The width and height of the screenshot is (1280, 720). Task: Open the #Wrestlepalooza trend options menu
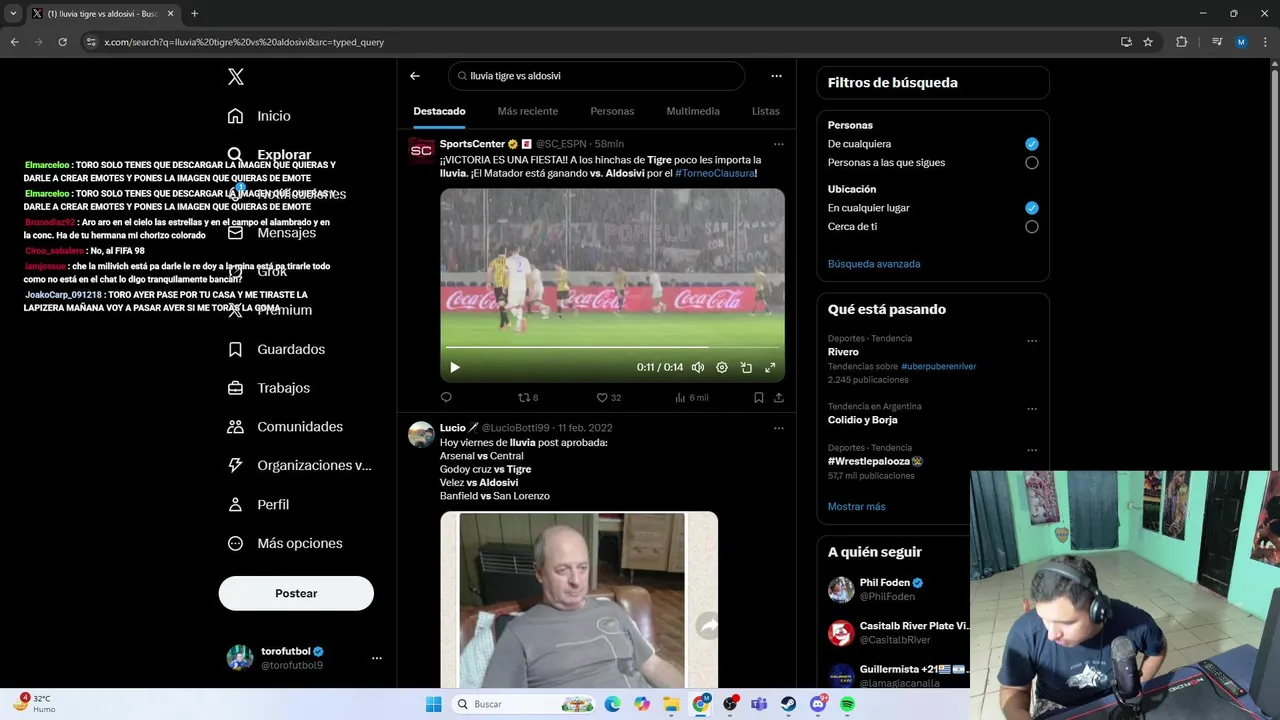coord(1032,451)
